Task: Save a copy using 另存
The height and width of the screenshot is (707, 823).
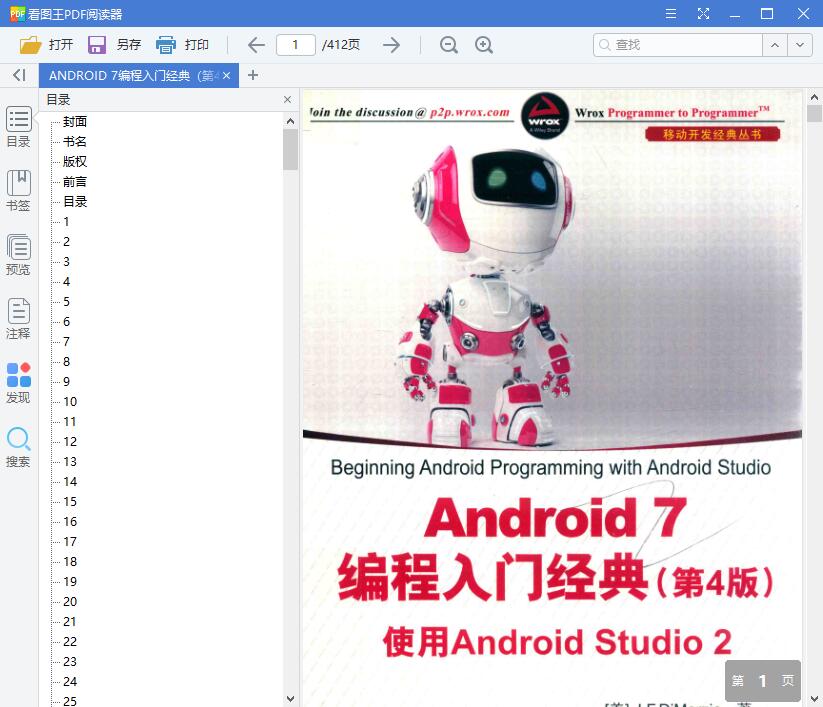Action: [114, 45]
